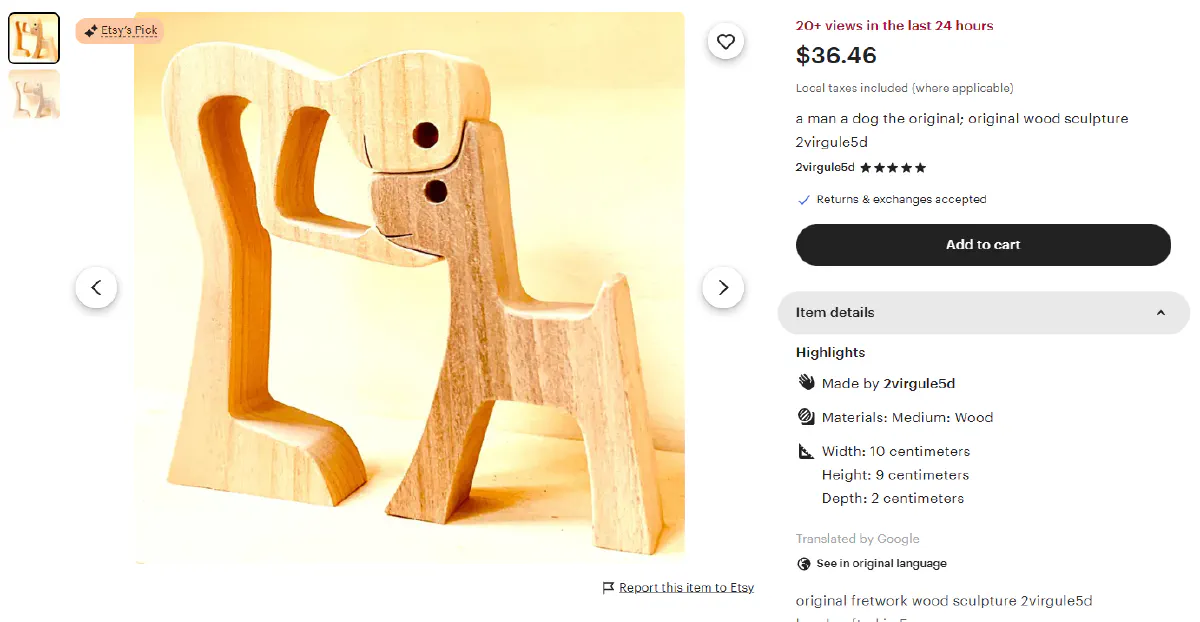The width and height of the screenshot is (1200, 622).
Task: Click the Materials icon in Highlights
Action: coord(805,416)
